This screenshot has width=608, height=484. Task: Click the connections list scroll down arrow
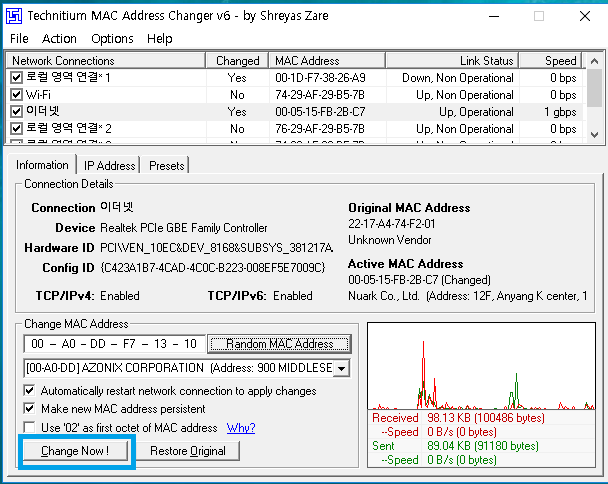594,135
